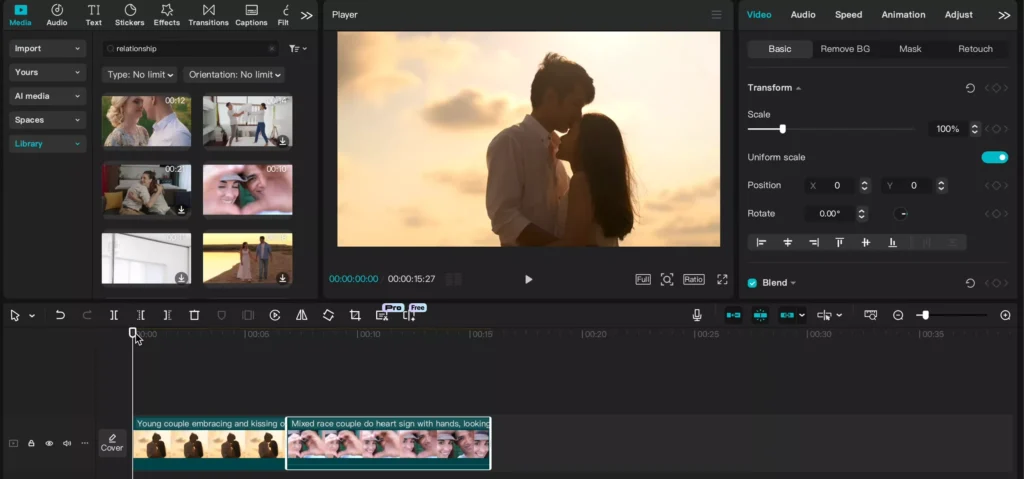Add a Scale keyframe diamond
Image resolution: width=1024 pixels, height=479 pixels.
pyautogui.click(x=996, y=129)
